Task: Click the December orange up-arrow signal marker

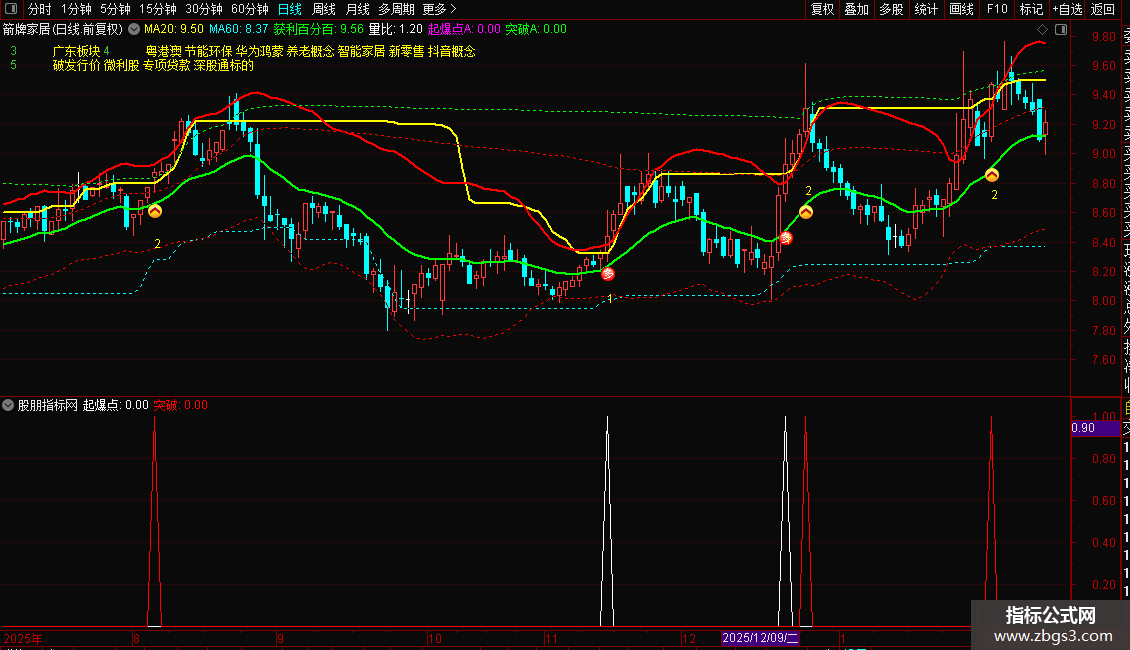Action: tap(806, 212)
